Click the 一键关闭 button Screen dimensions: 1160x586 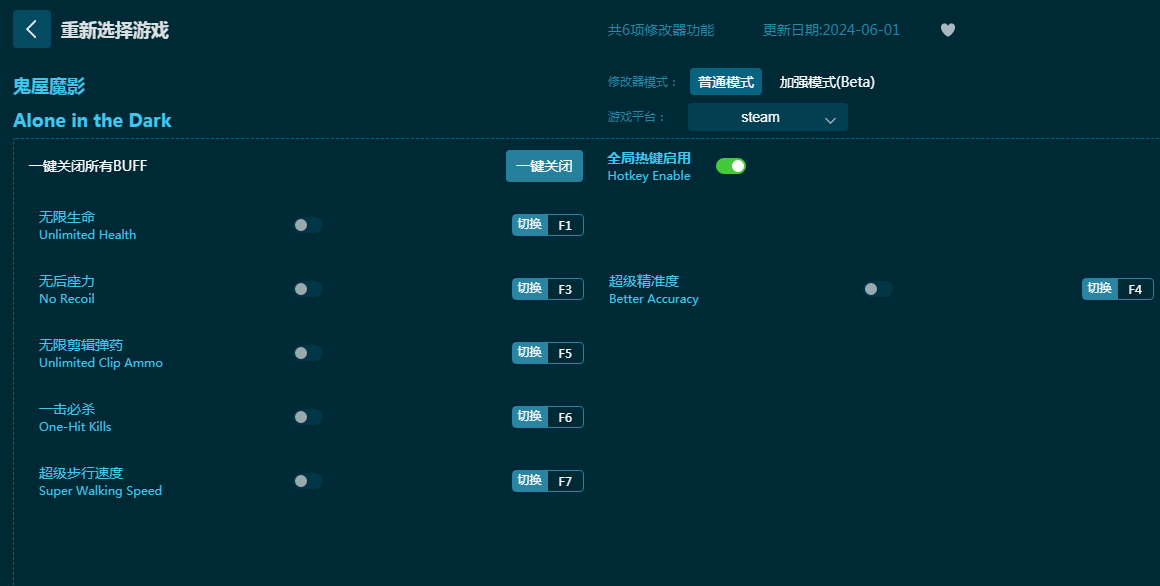coord(544,166)
